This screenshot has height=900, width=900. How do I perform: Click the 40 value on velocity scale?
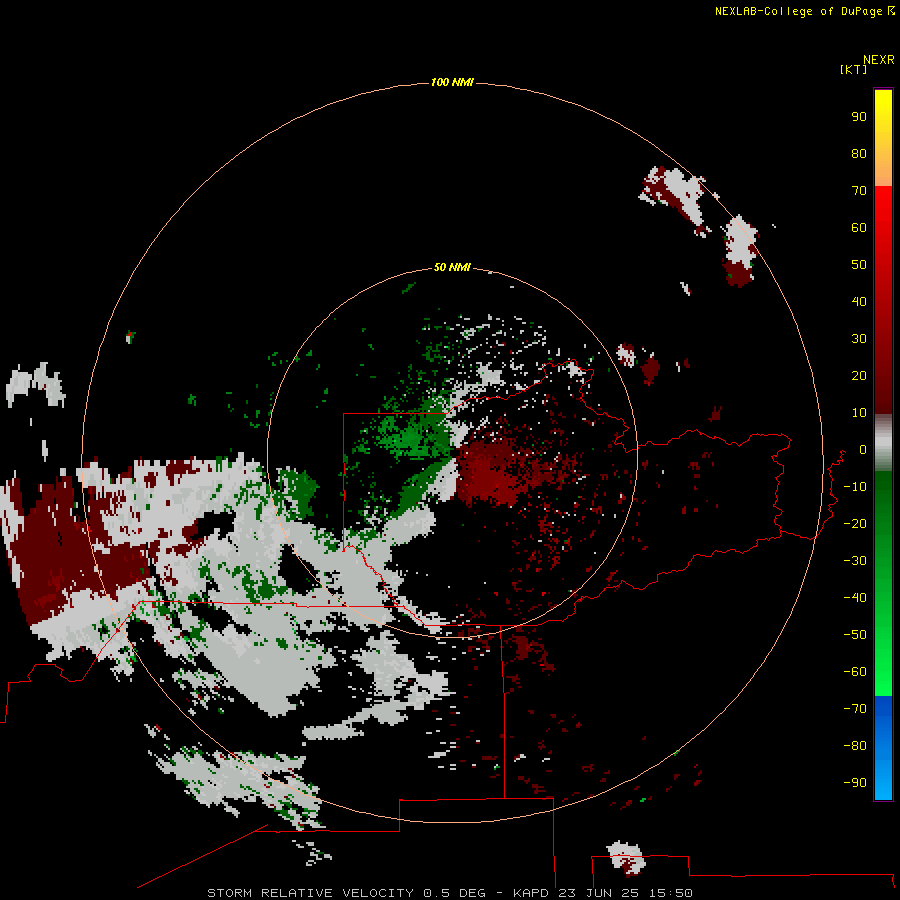[x=859, y=301]
